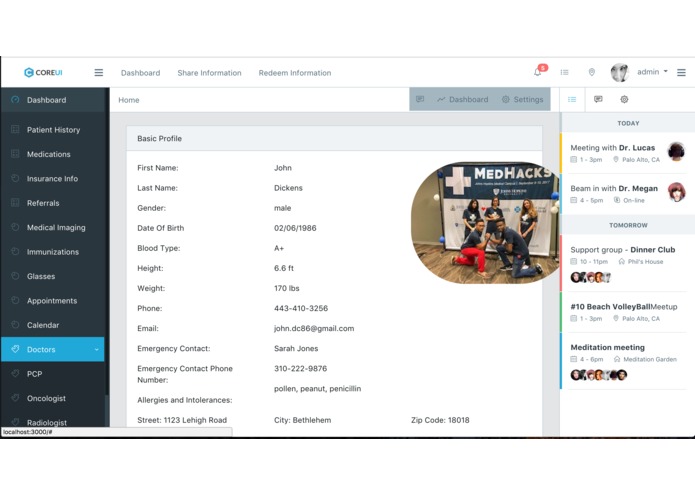Click the admin avatar picture

pyautogui.click(x=620, y=72)
